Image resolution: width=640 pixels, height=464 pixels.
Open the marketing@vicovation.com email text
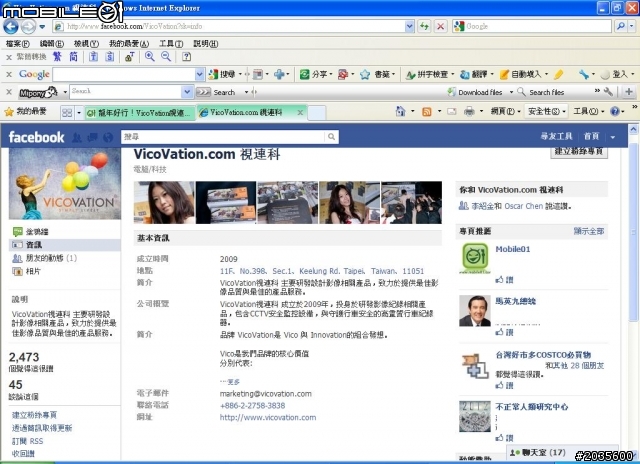[x=265, y=394]
